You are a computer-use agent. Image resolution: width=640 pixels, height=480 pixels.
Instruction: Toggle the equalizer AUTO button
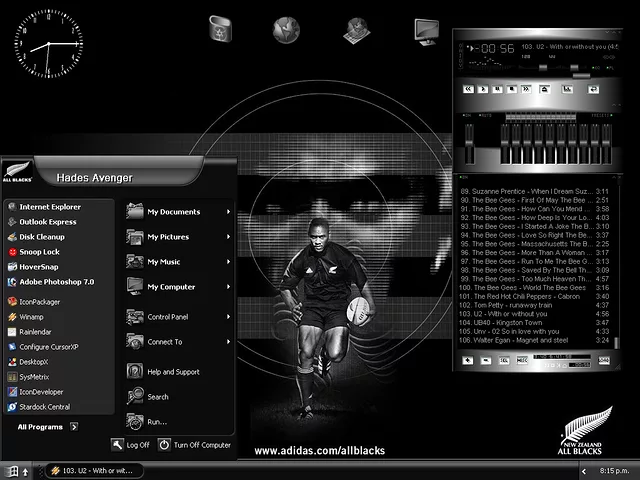tap(486, 115)
